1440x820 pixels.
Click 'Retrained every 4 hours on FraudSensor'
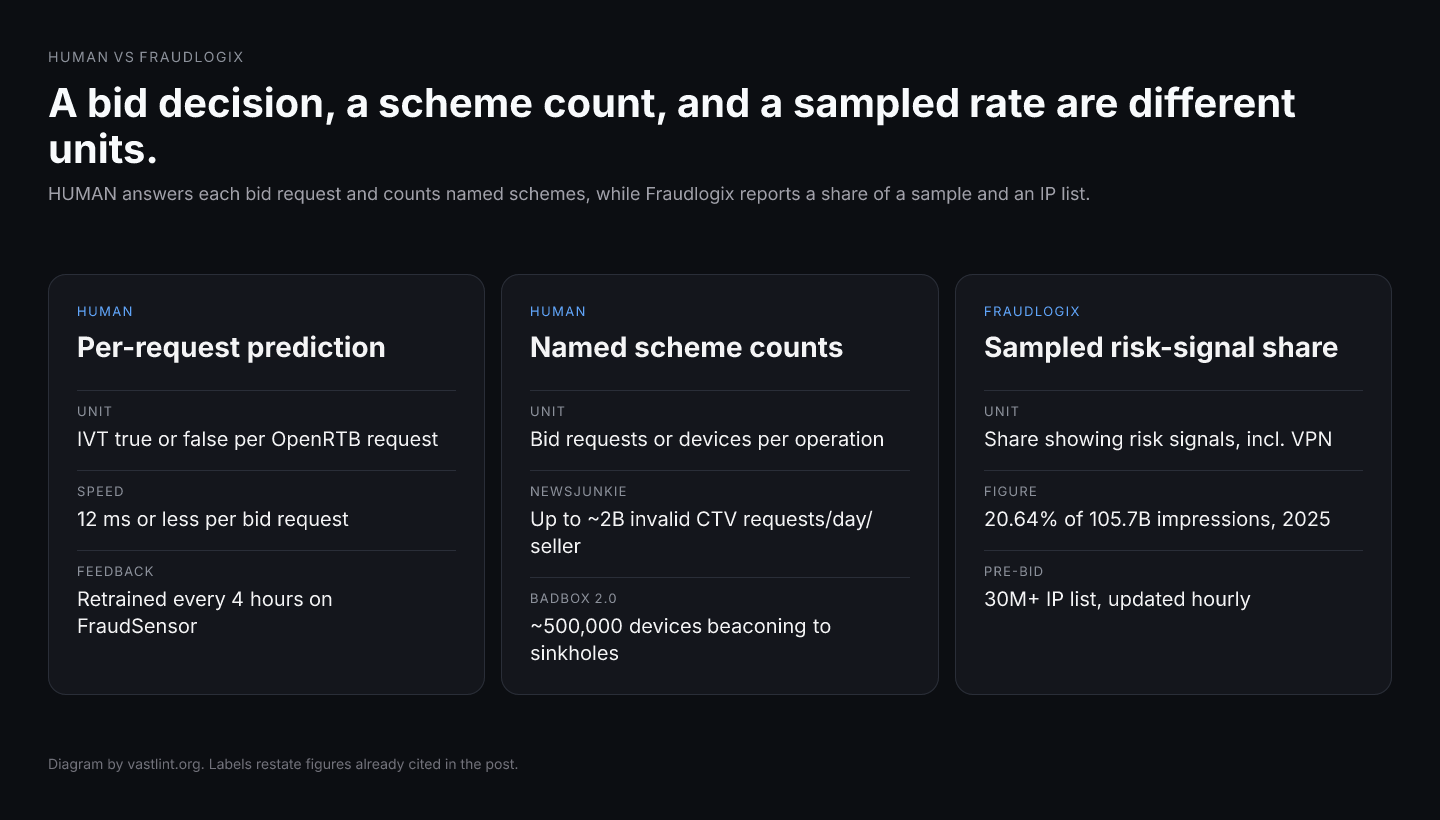[x=205, y=612]
